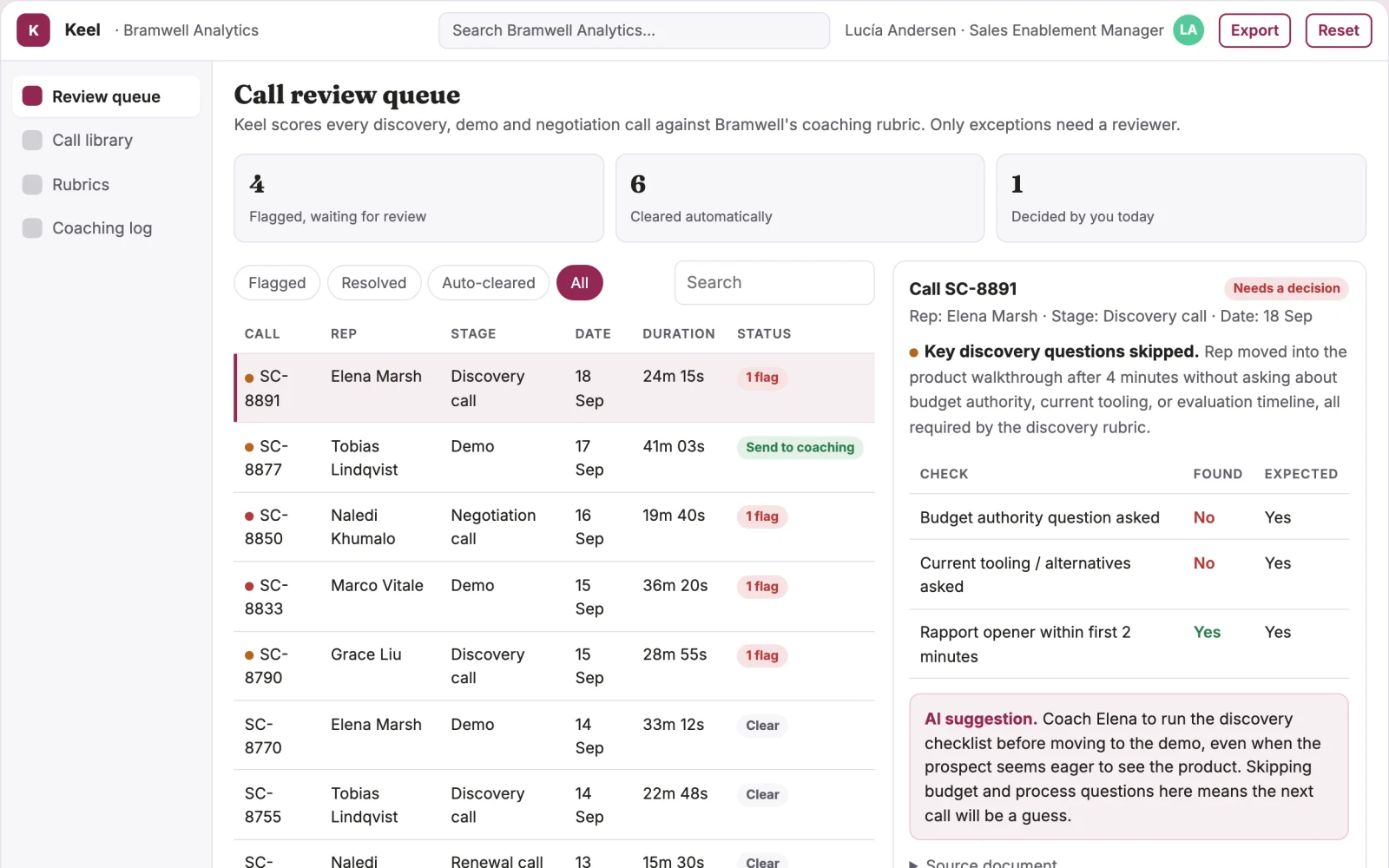1389x868 pixels.
Task: Click the call queue Search box
Action: click(x=774, y=282)
